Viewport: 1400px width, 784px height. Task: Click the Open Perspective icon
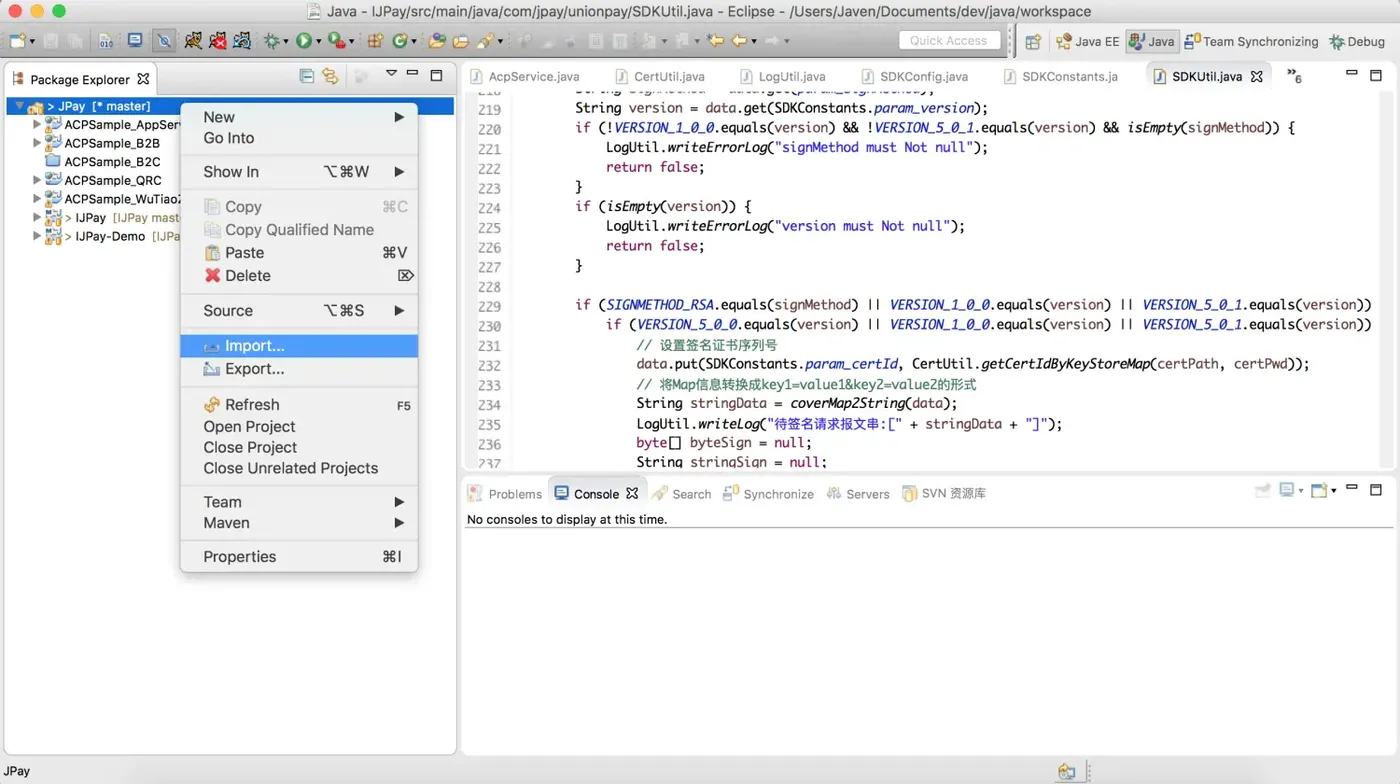(x=1033, y=41)
